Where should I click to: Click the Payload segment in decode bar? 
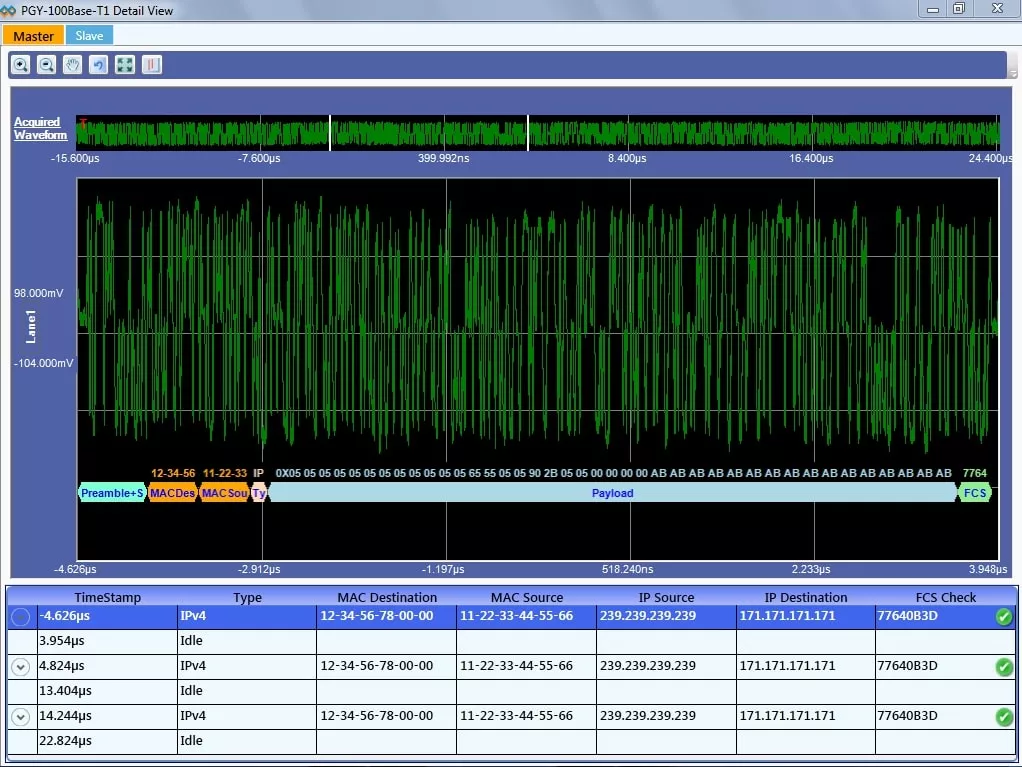tap(612, 493)
